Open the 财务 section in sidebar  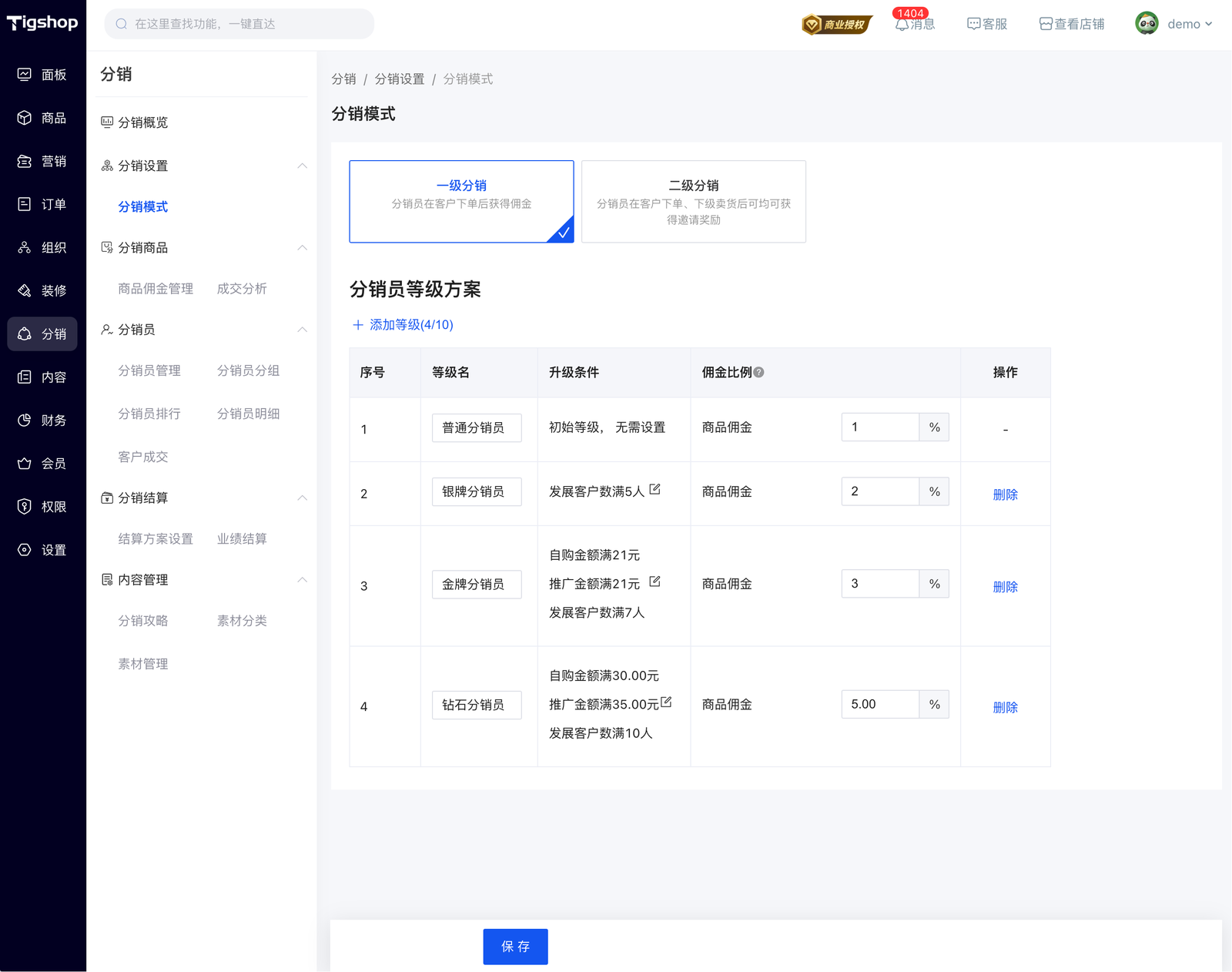(x=44, y=420)
